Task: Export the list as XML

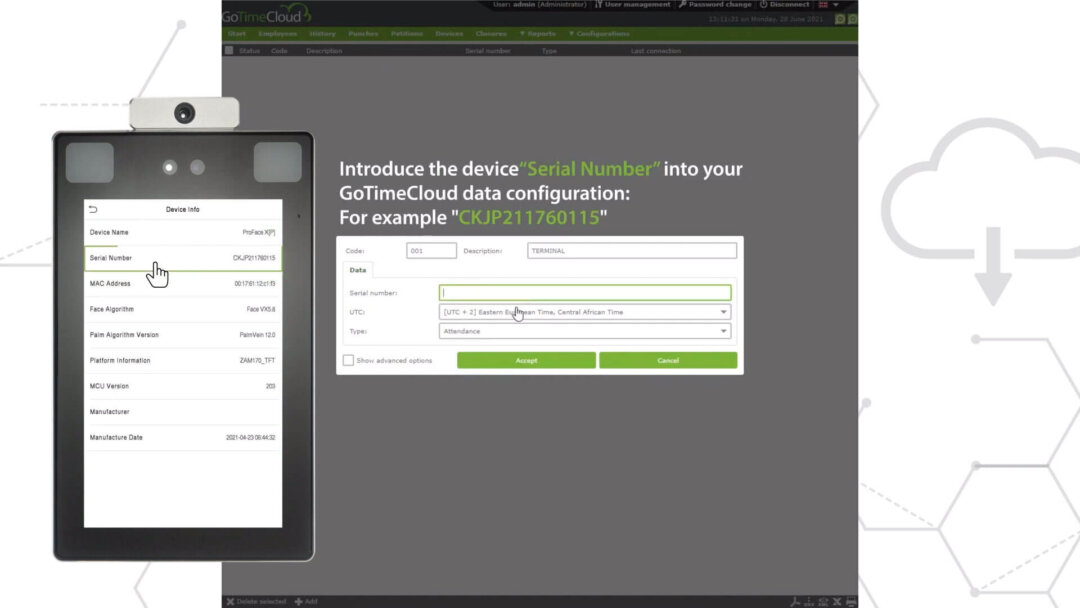Action: point(823,601)
